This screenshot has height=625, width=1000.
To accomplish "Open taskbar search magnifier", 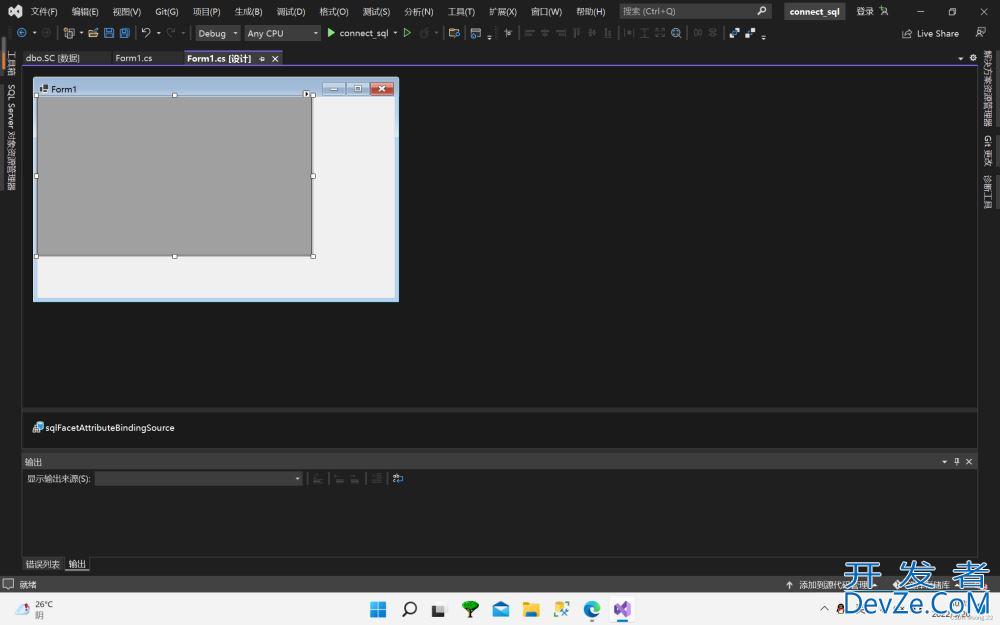I will [409, 610].
